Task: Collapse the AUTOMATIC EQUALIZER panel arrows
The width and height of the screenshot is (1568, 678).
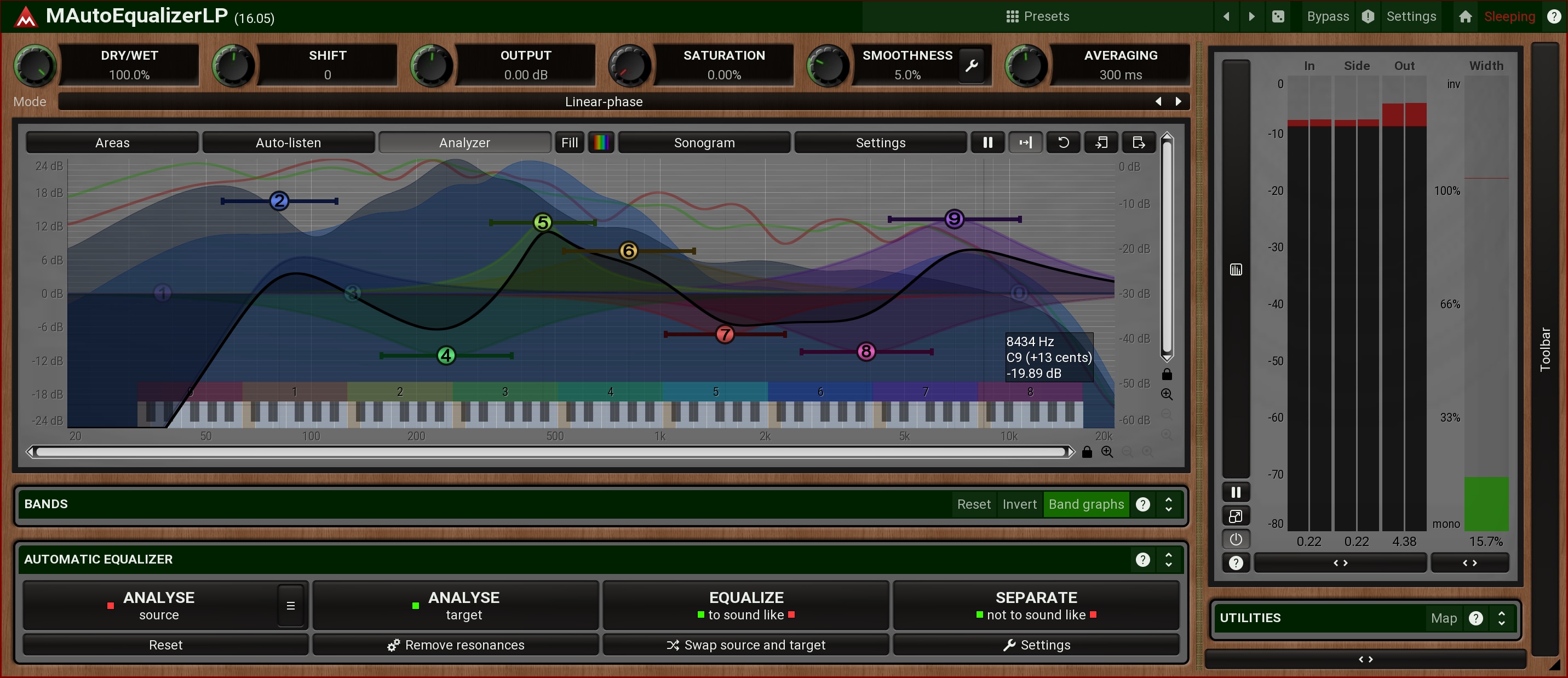Action: (x=1168, y=559)
